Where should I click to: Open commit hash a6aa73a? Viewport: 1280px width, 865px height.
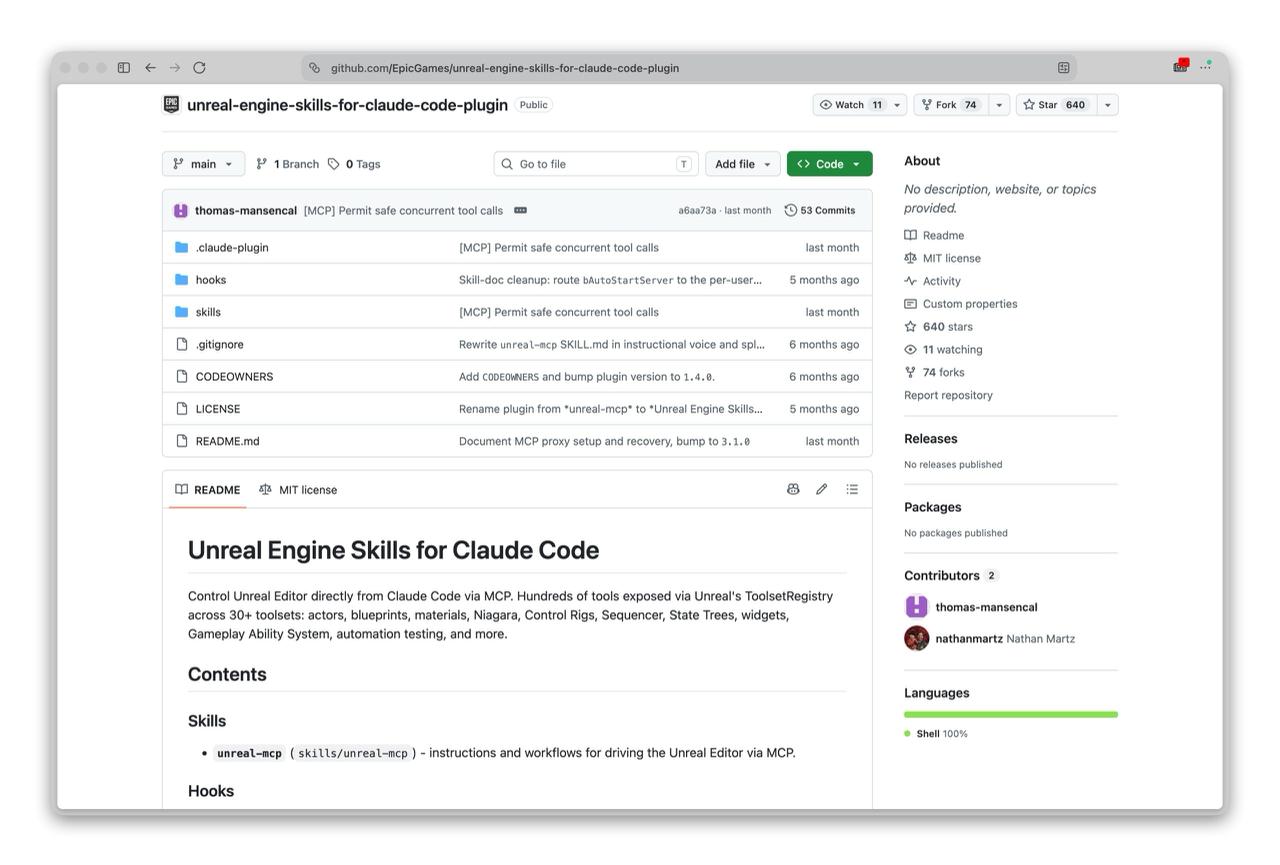pos(697,210)
